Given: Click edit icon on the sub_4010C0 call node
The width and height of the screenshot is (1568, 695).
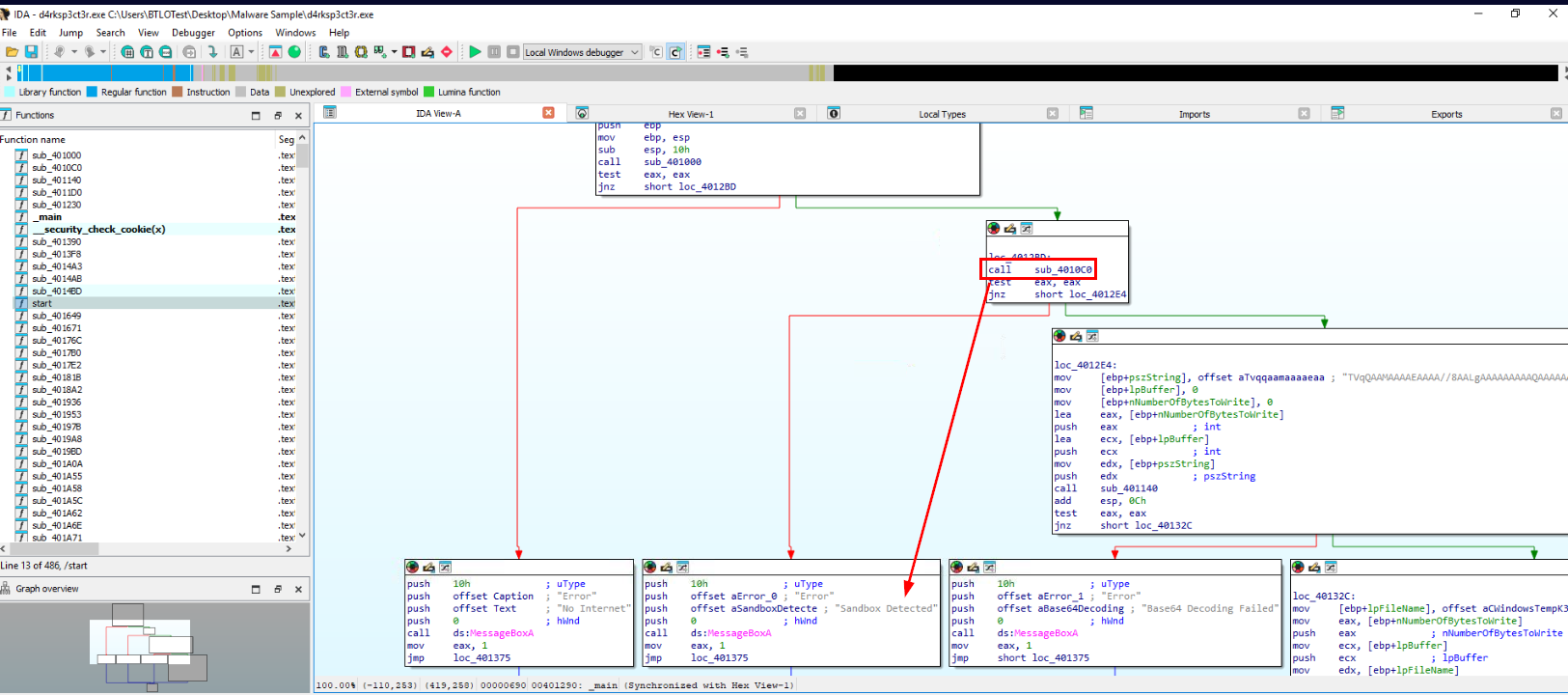Looking at the screenshot, I should (1009, 229).
